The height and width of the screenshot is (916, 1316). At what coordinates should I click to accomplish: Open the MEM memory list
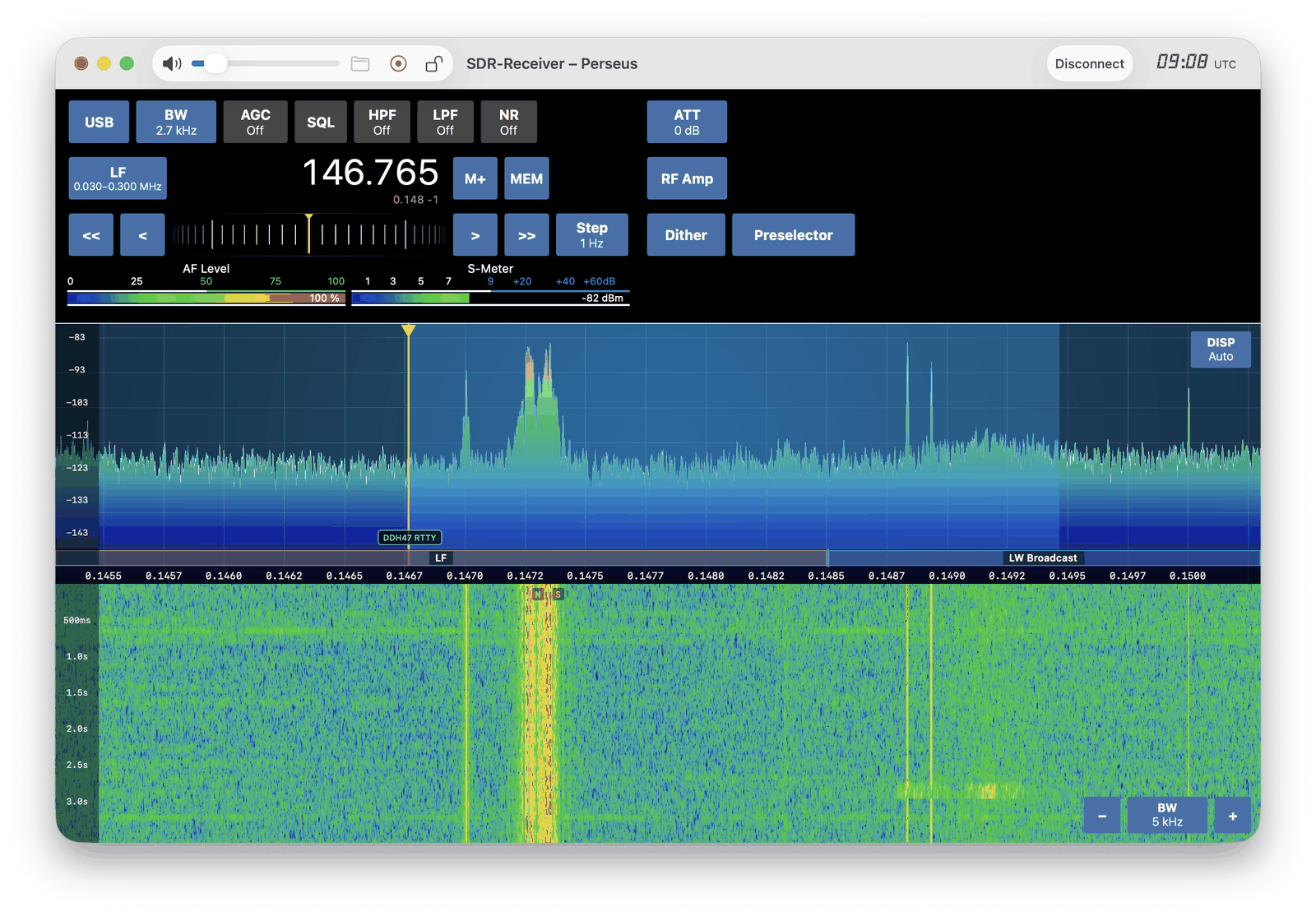[x=526, y=178]
